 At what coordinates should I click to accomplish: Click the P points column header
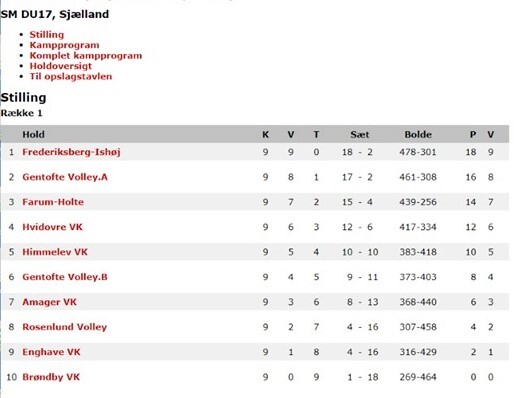point(473,135)
